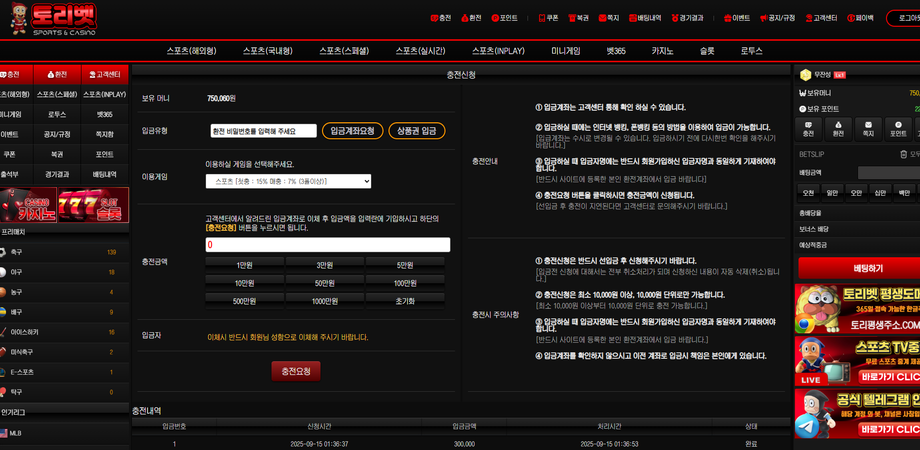Submit with the red 충전요청 button
Image resolution: width=920 pixels, height=450 pixels.
point(296,371)
